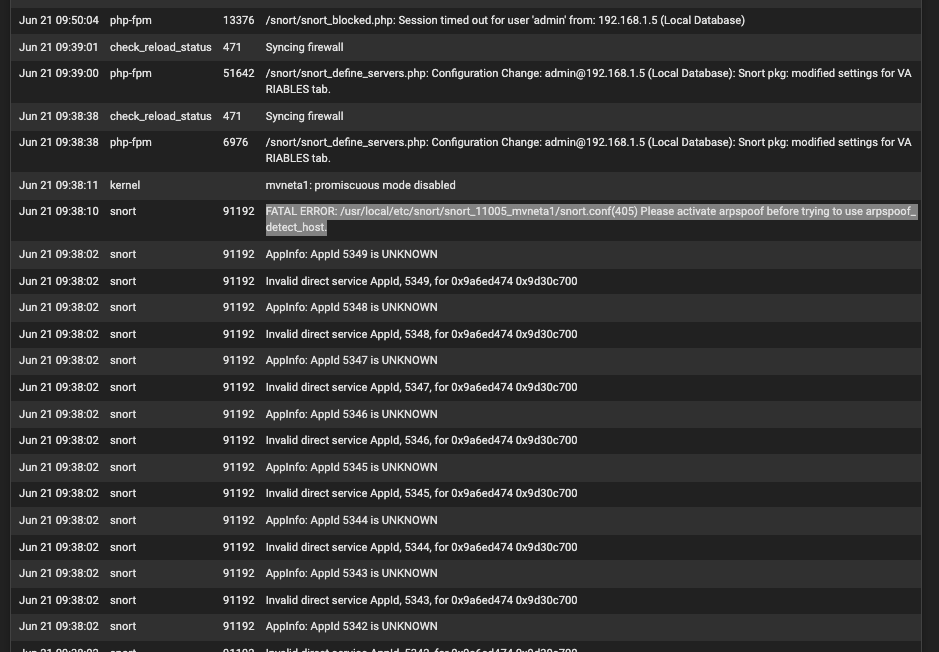Select 'AppInfo: AppId 5346 is UNKNOWN' message
This screenshot has width=939, height=652.
(352, 414)
